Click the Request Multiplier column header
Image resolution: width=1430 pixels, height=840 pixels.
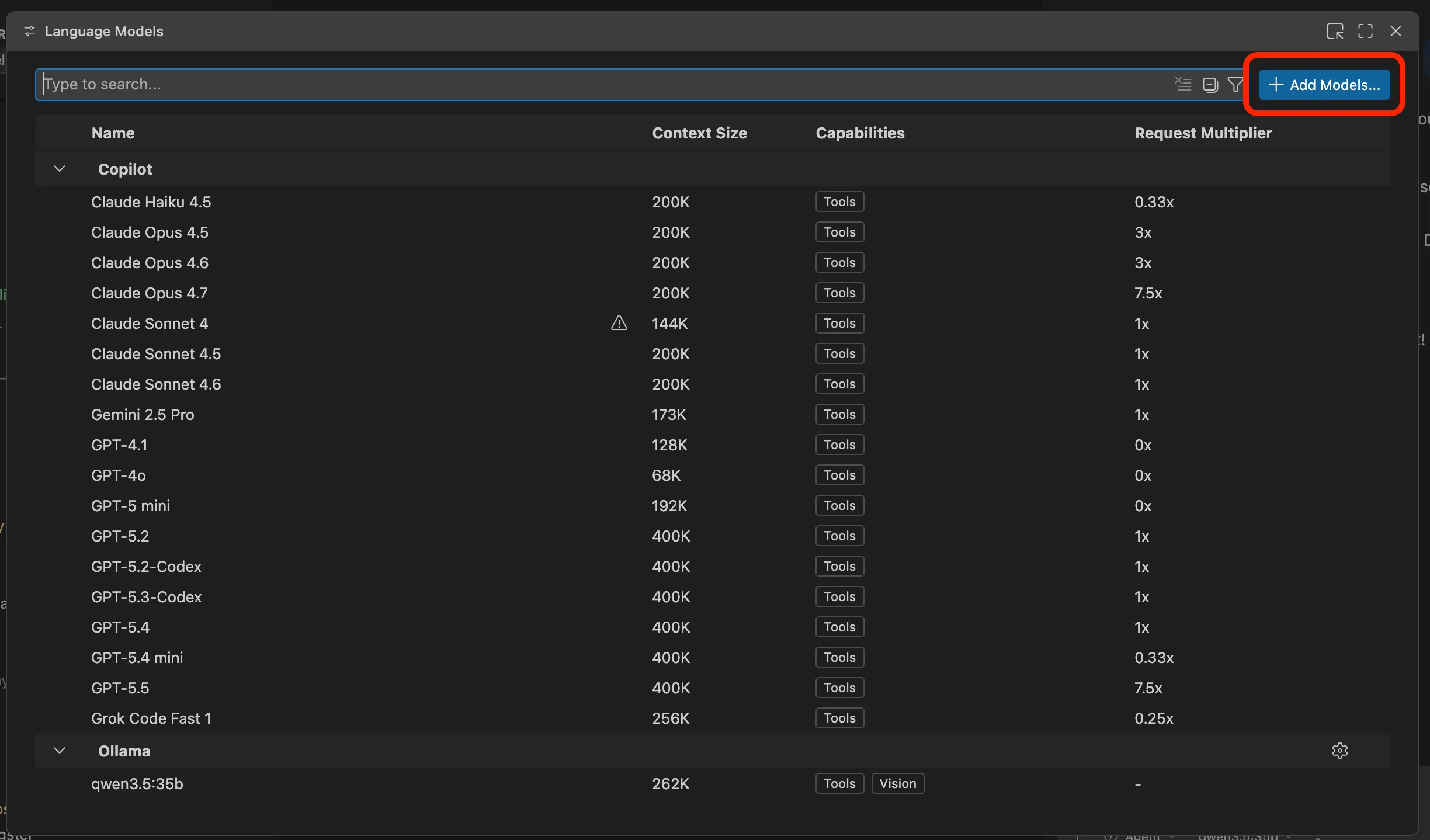coord(1203,133)
